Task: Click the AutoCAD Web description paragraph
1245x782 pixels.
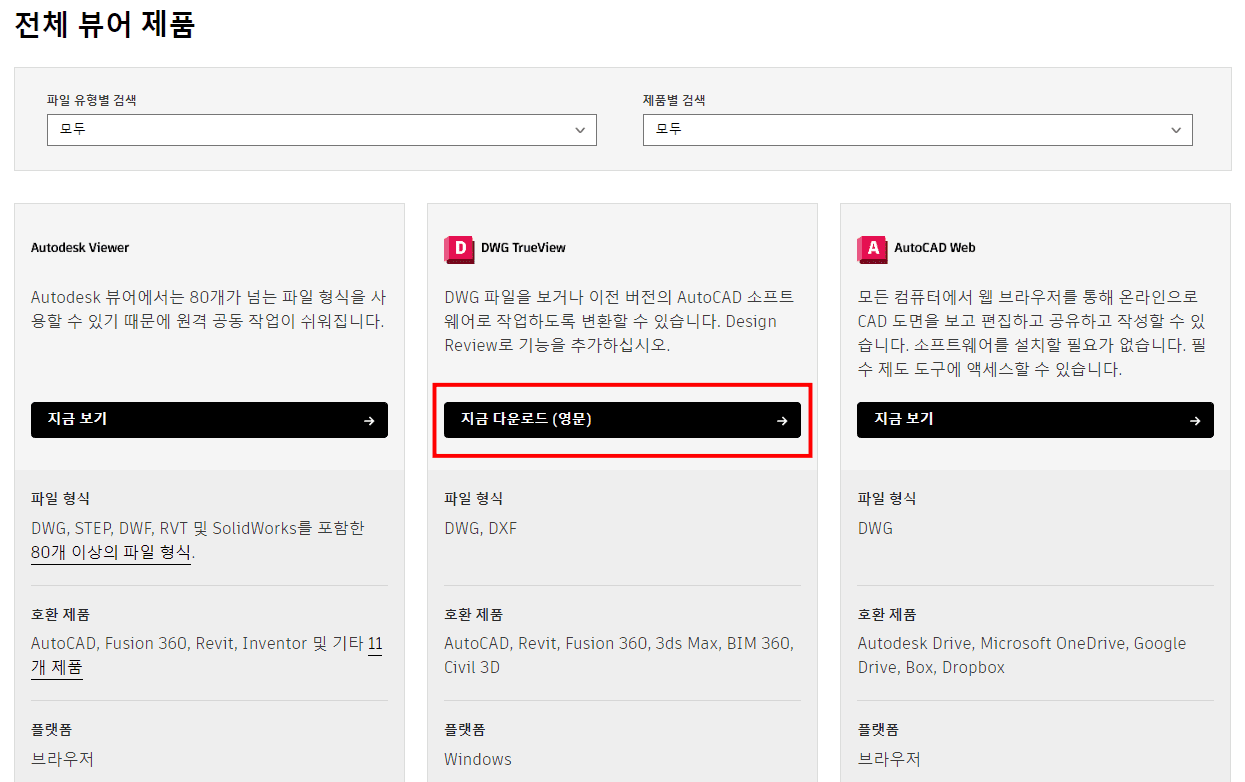Action: [1032, 333]
